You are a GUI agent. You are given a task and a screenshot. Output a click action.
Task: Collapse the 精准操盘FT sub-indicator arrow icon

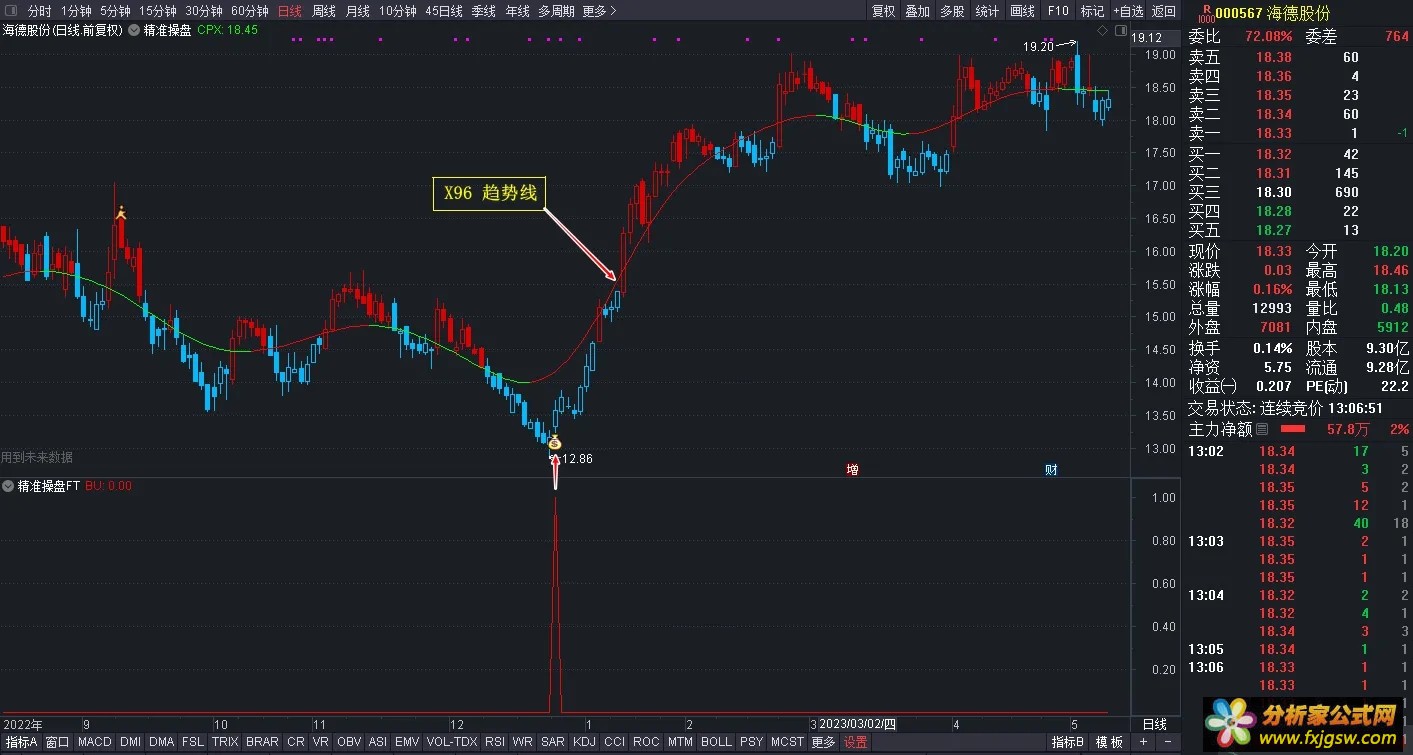(x=8, y=486)
